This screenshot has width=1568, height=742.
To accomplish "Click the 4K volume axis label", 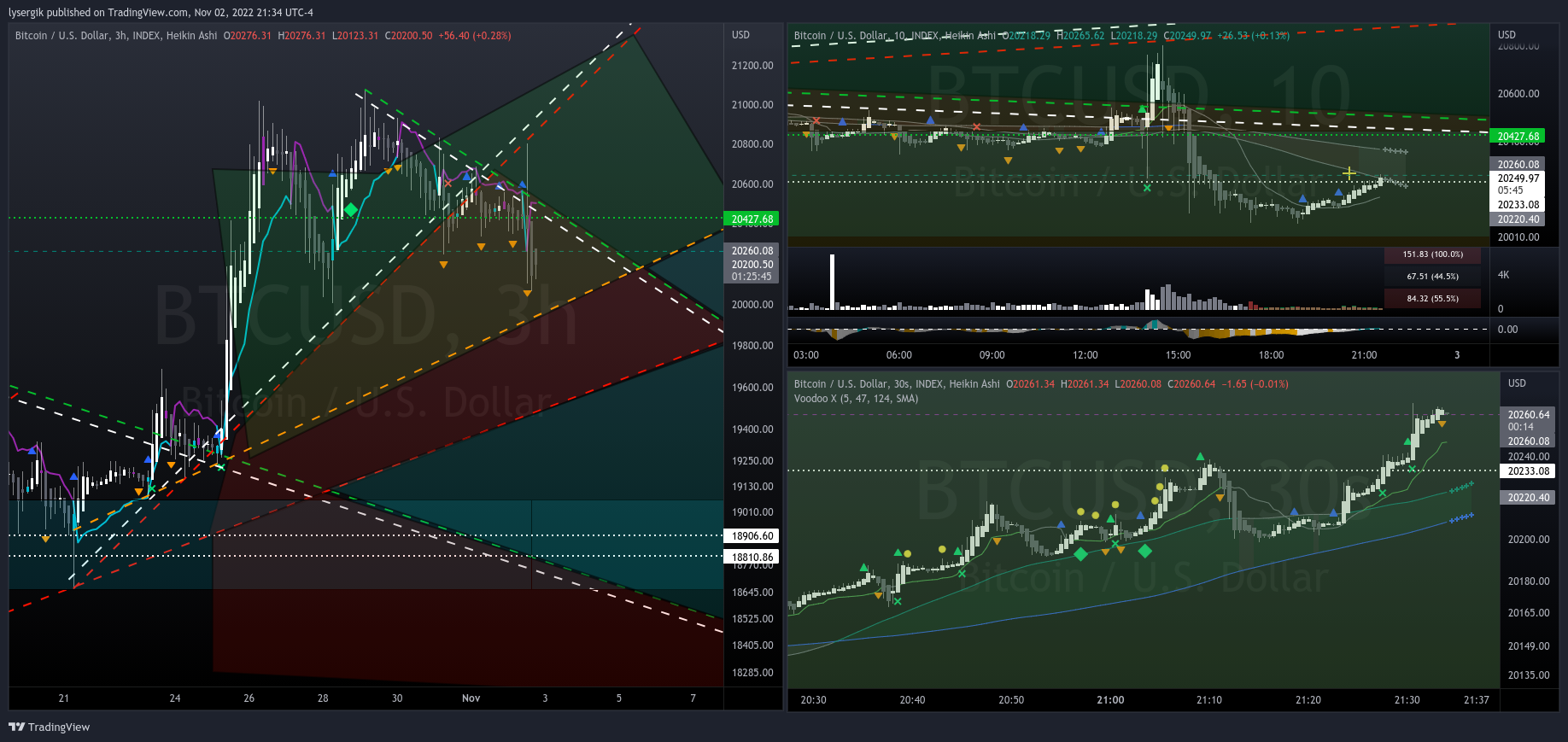I will pos(1504,274).
